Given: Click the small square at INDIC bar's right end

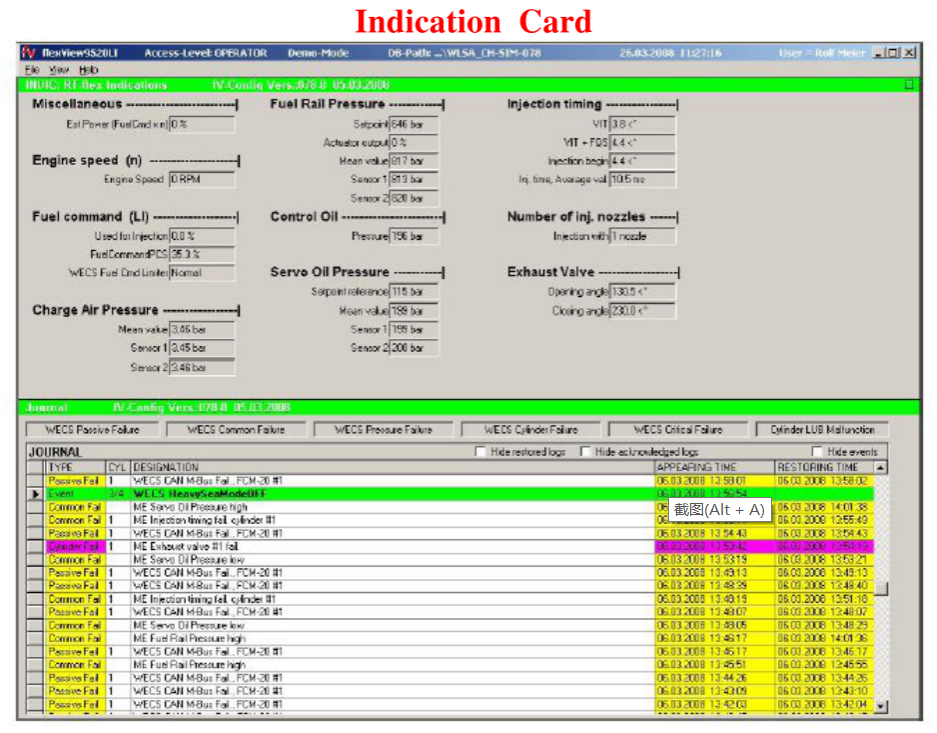Looking at the screenshot, I should click(x=908, y=85).
